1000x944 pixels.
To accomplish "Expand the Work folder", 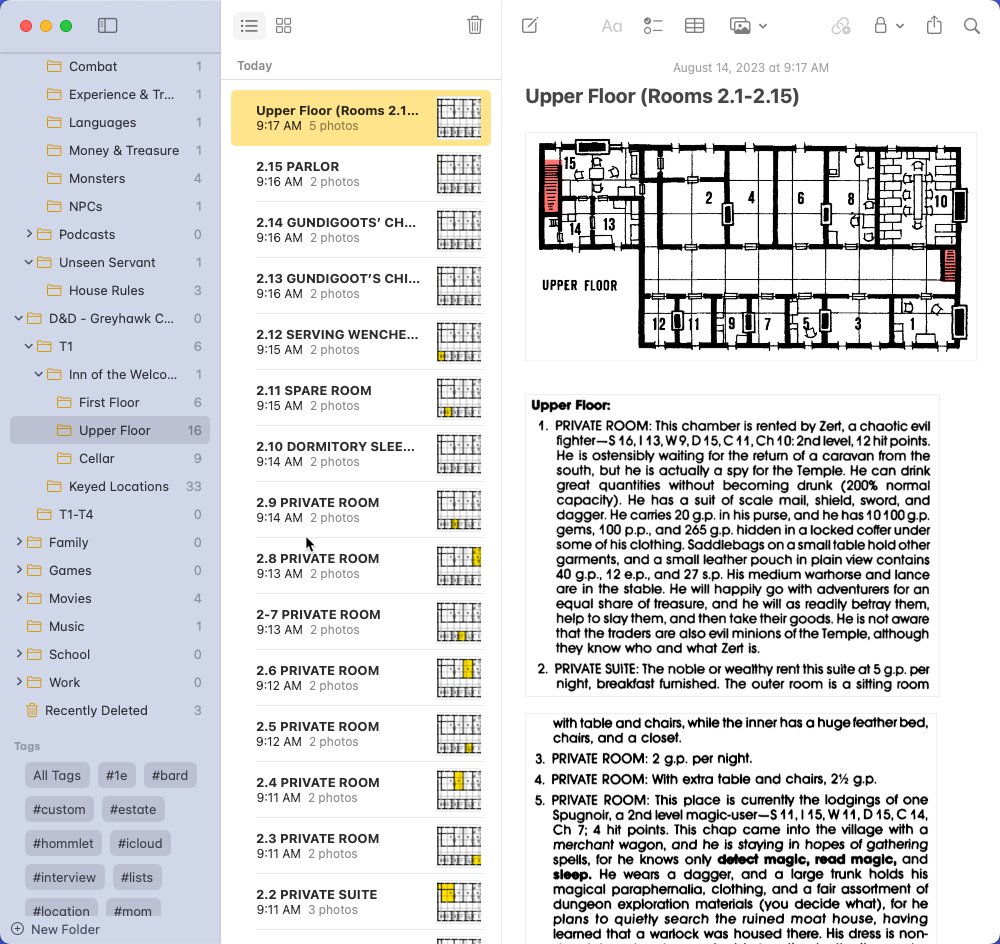I will point(18,682).
